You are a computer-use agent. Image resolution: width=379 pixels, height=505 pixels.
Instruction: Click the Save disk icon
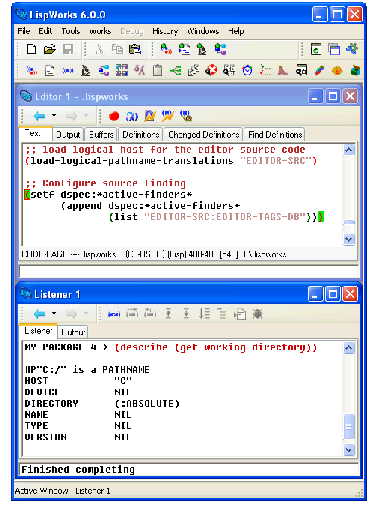pos(68,50)
